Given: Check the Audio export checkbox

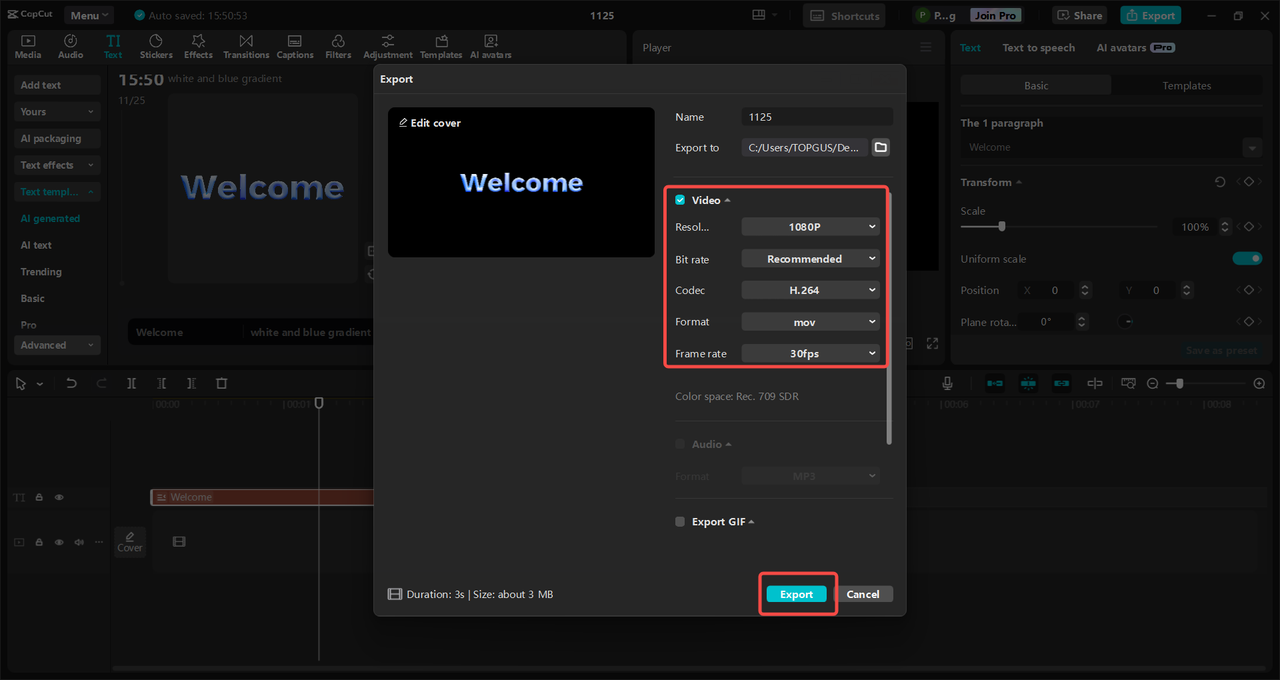Looking at the screenshot, I should 680,444.
